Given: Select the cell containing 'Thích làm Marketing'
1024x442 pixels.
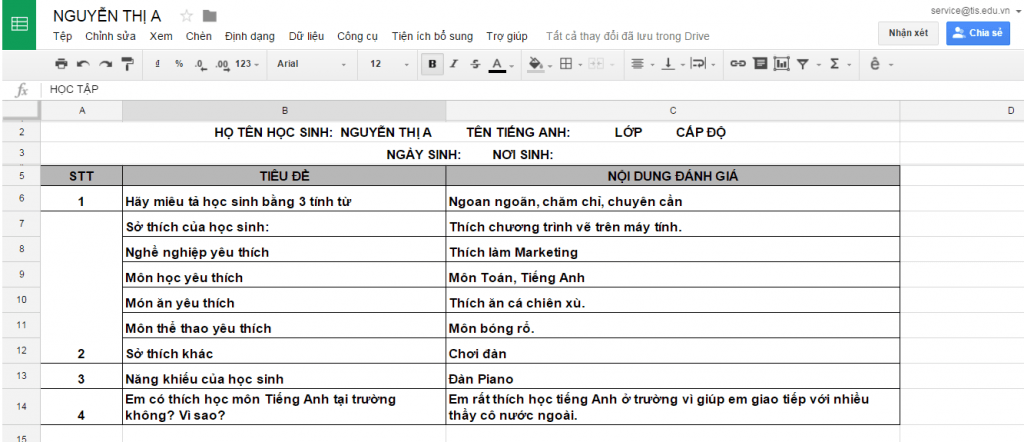Looking at the screenshot, I should (x=672, y=252).
